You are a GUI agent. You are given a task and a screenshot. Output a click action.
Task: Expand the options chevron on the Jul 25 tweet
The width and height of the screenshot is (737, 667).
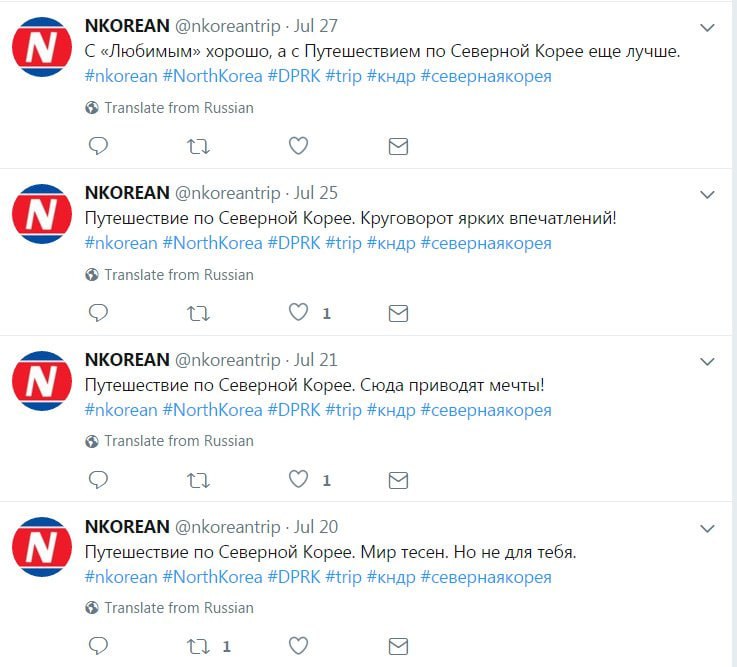707,195
